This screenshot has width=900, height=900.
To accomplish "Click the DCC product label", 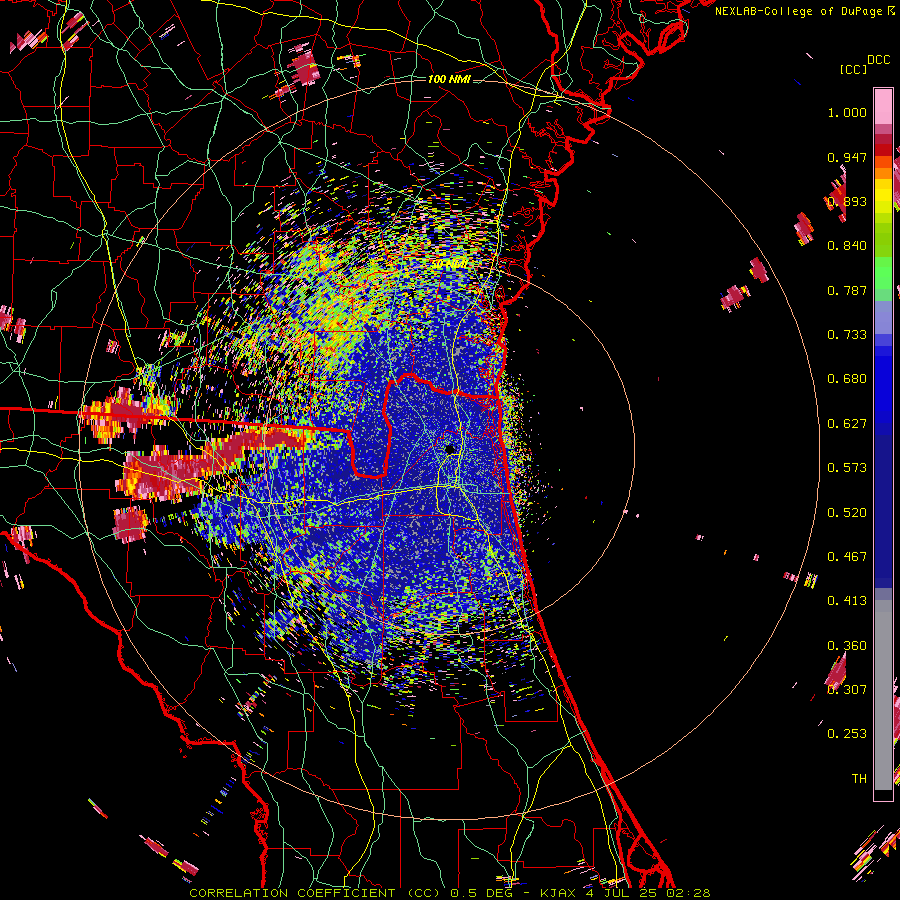I will (x=878, y=60).
